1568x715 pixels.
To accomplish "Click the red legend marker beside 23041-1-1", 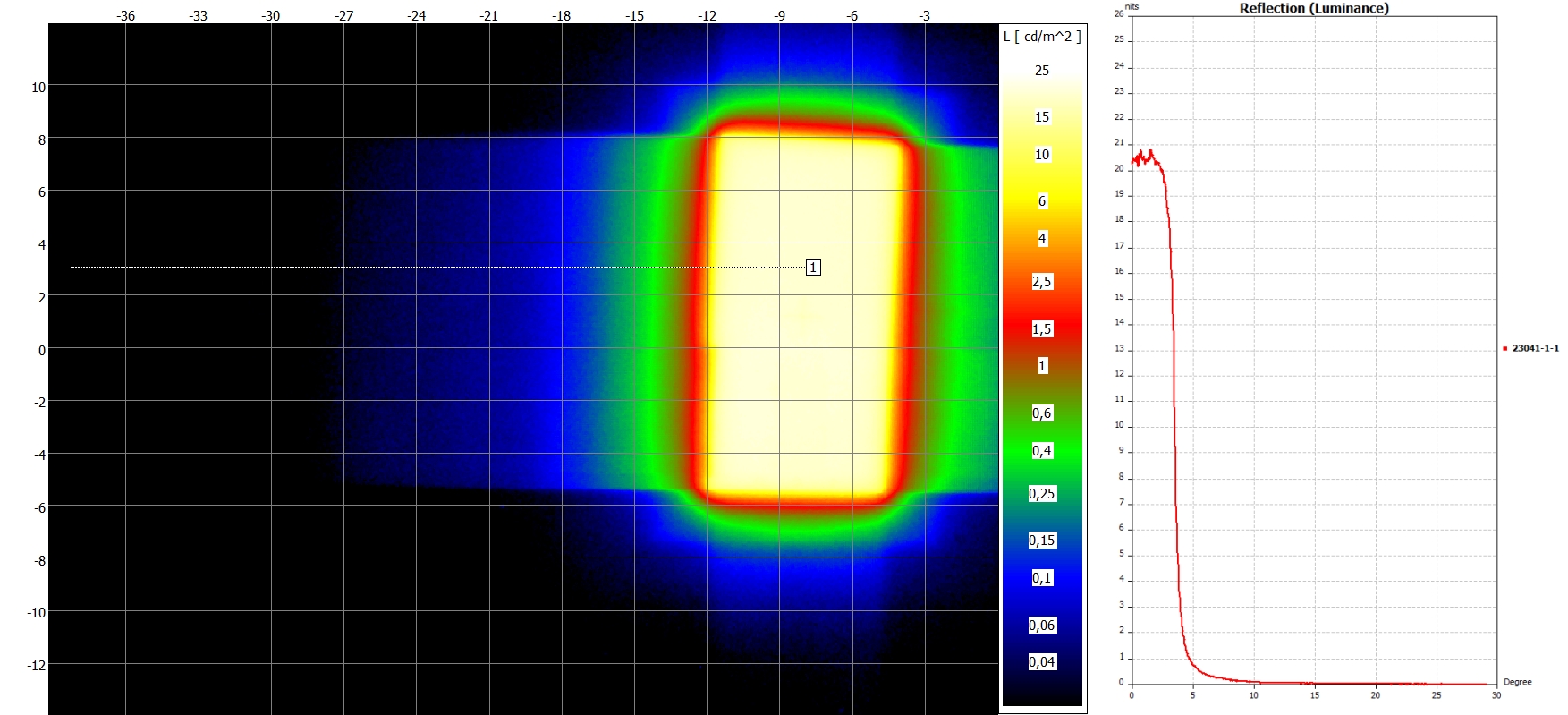I will pyautogui.click(x=1504, y=348).
